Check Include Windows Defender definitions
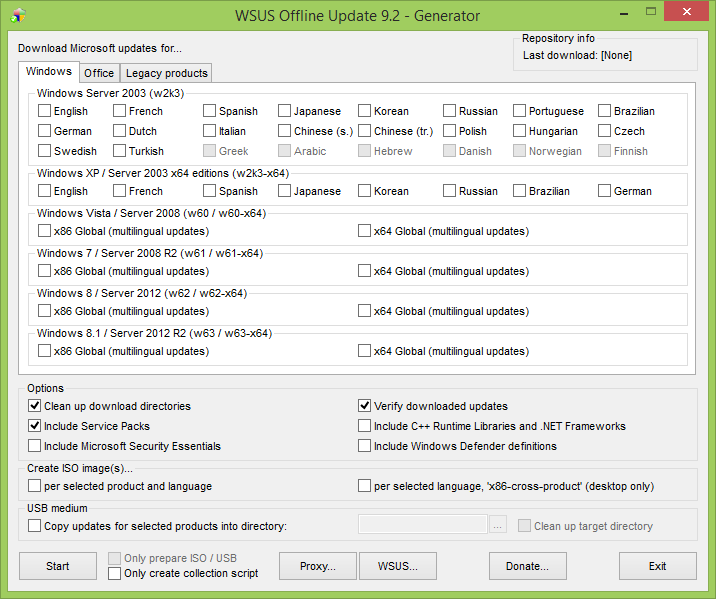 (366, 446)
